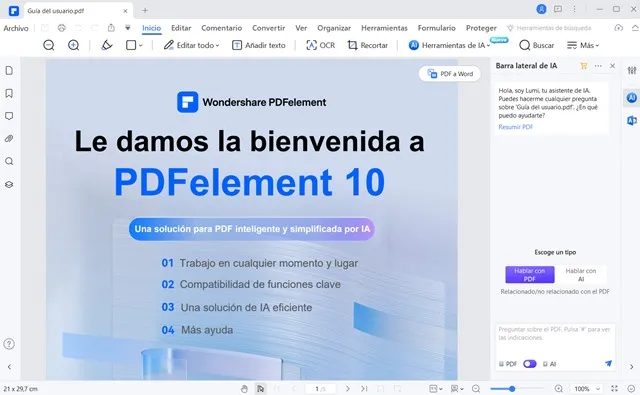Viewport: 640px width, 395px height.
Task: Click the Buscar search tool
Action: click(537, 45)
